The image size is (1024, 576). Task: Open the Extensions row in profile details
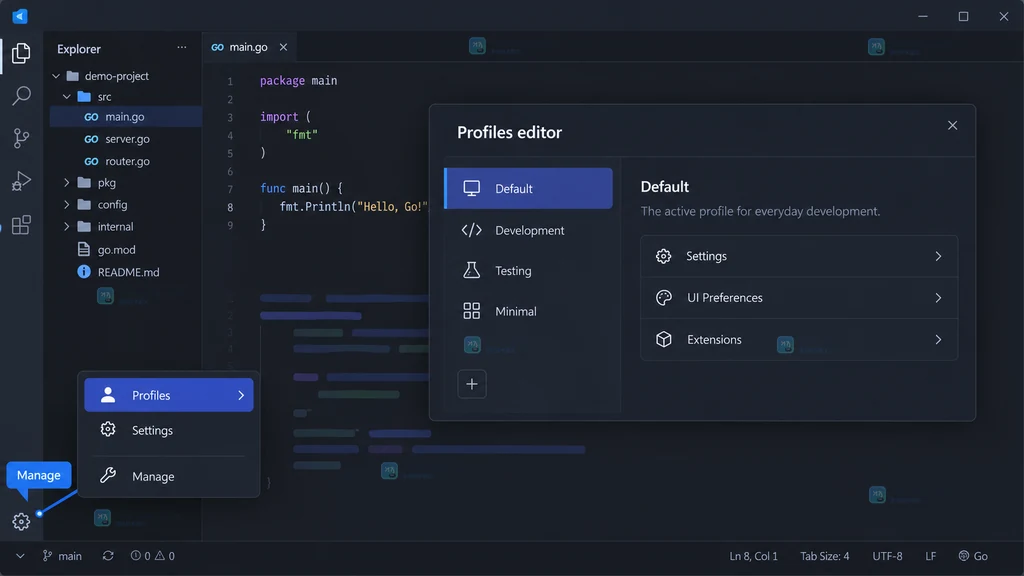coord(799,340)
